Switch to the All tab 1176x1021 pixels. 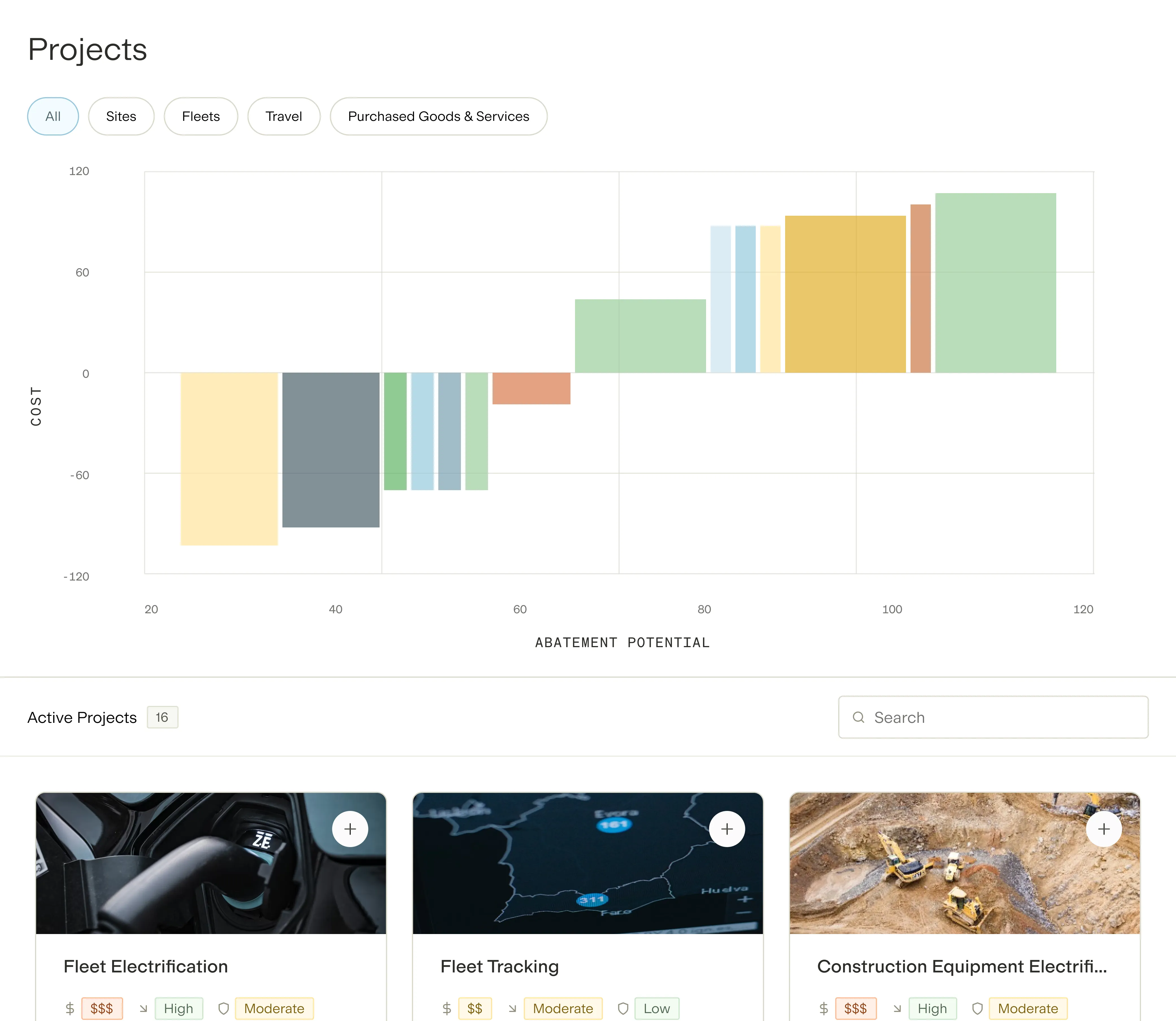[x=53, y=116]
